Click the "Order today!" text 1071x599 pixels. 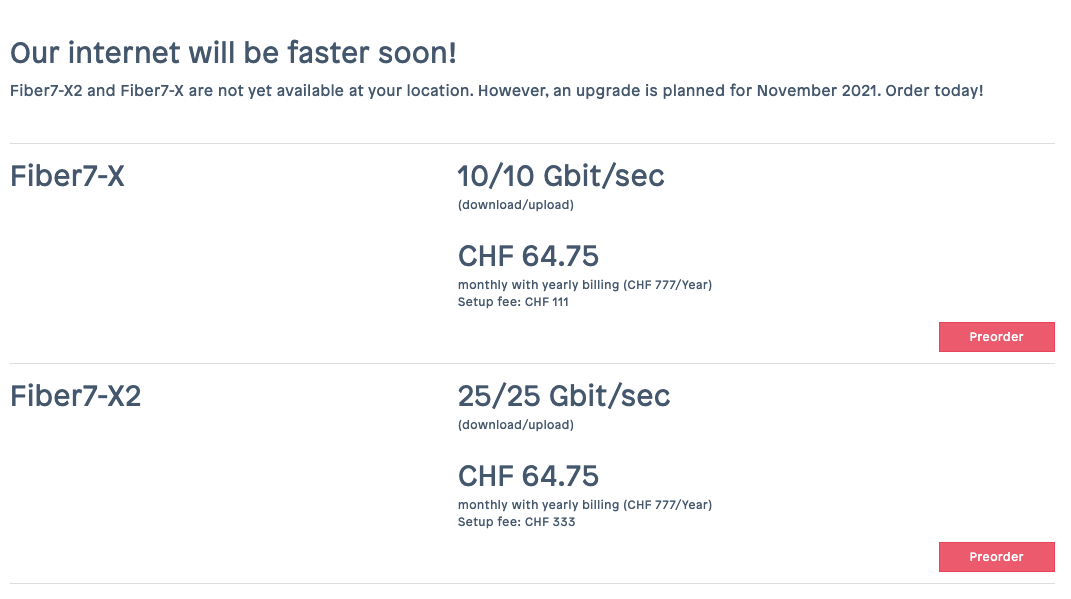tap(932, 91)
